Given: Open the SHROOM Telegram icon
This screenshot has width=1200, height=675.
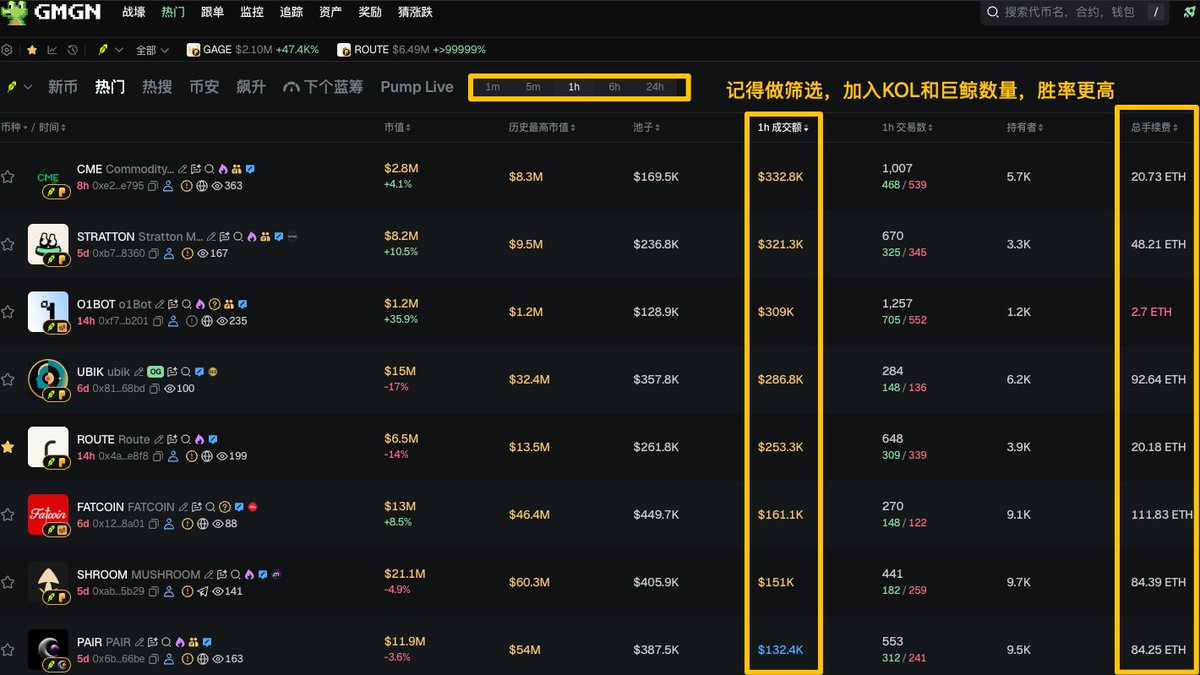Looking at the screenshot, I should (204, 591).
